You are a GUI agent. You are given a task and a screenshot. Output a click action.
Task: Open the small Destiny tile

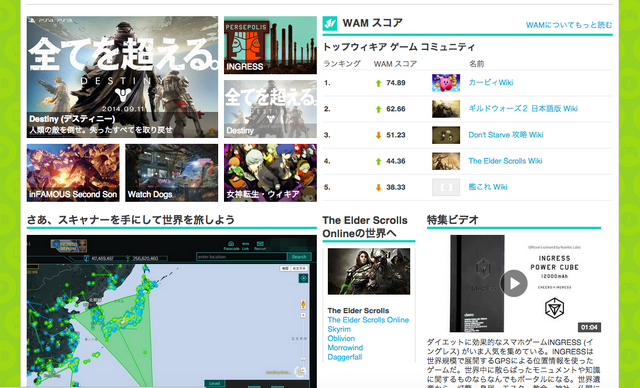click(x=270, y=109)
